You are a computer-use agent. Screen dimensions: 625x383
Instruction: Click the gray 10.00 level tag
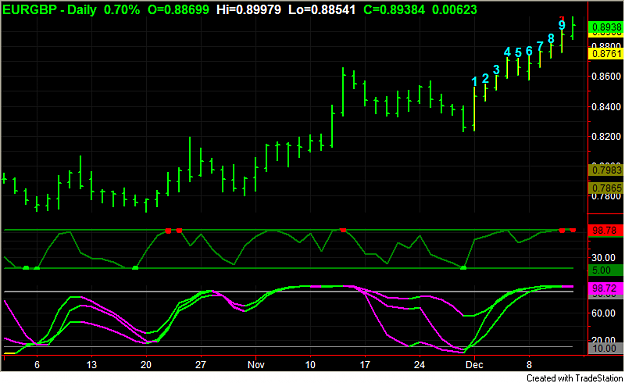click(x=605, y=348)
